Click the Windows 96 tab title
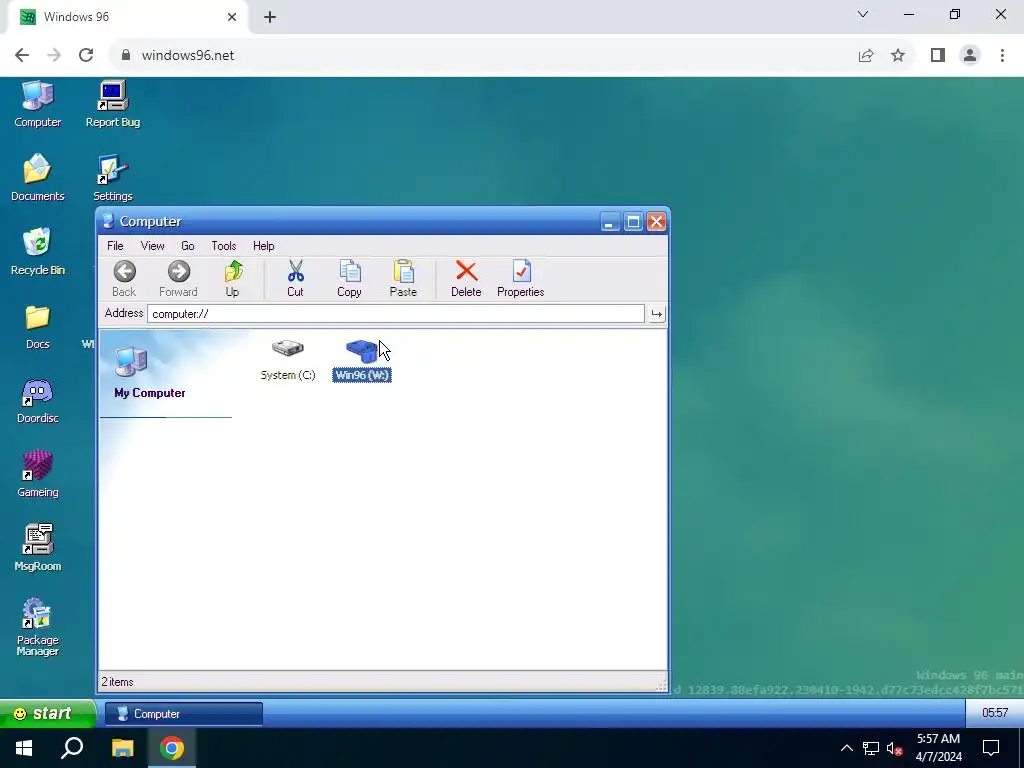 (x=76, y=17)
